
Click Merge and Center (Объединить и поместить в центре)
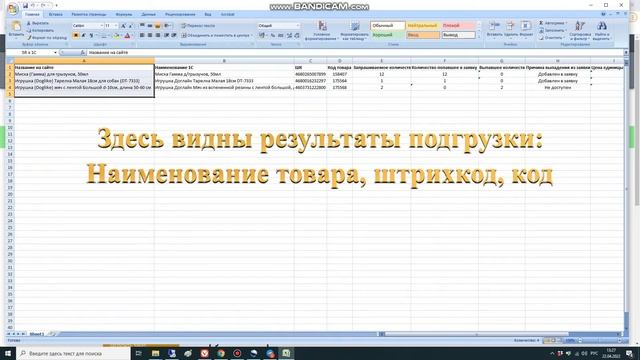tap(217, 36)
